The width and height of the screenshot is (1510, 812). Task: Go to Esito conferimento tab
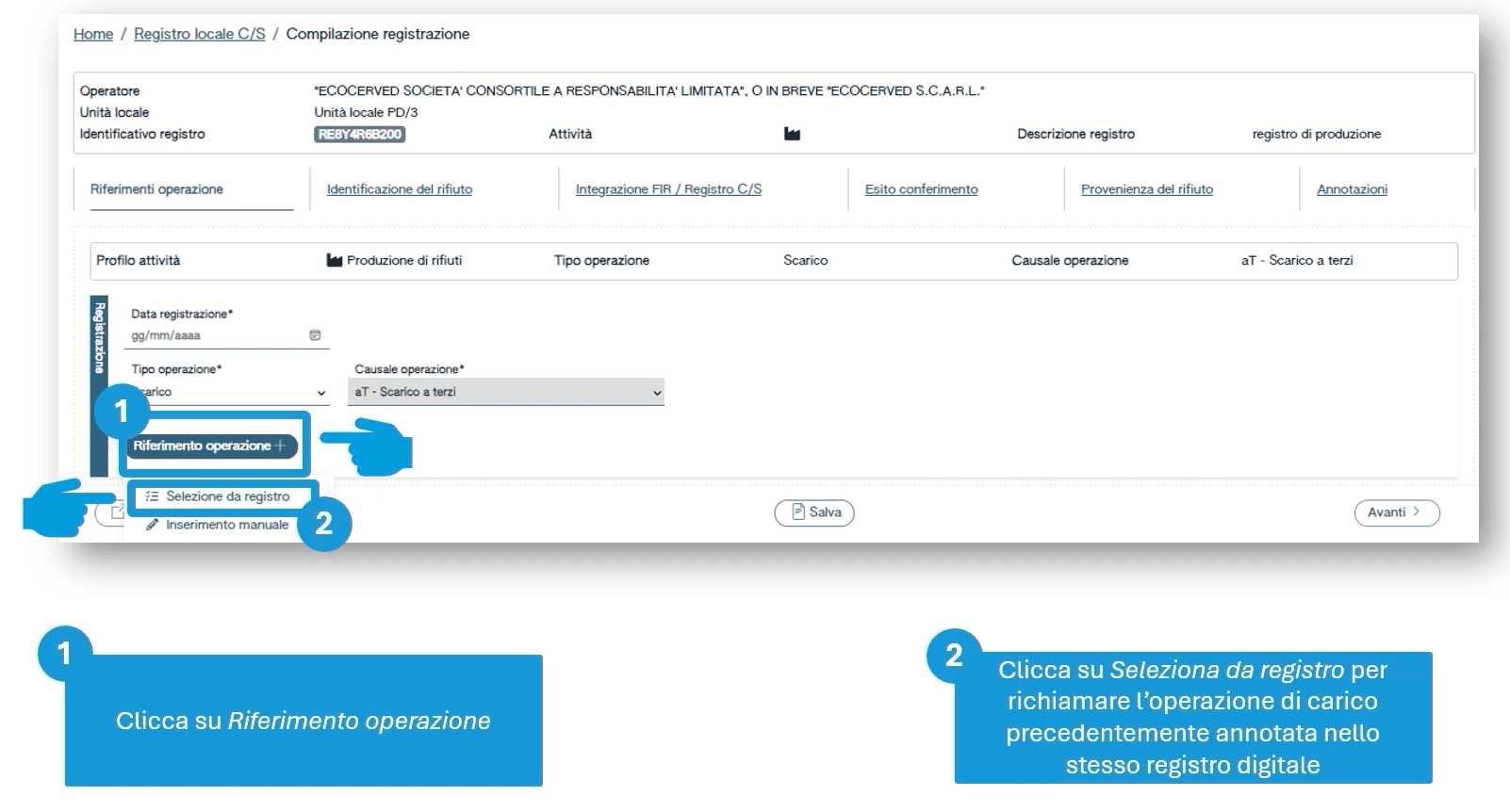(x=921, y=189)
